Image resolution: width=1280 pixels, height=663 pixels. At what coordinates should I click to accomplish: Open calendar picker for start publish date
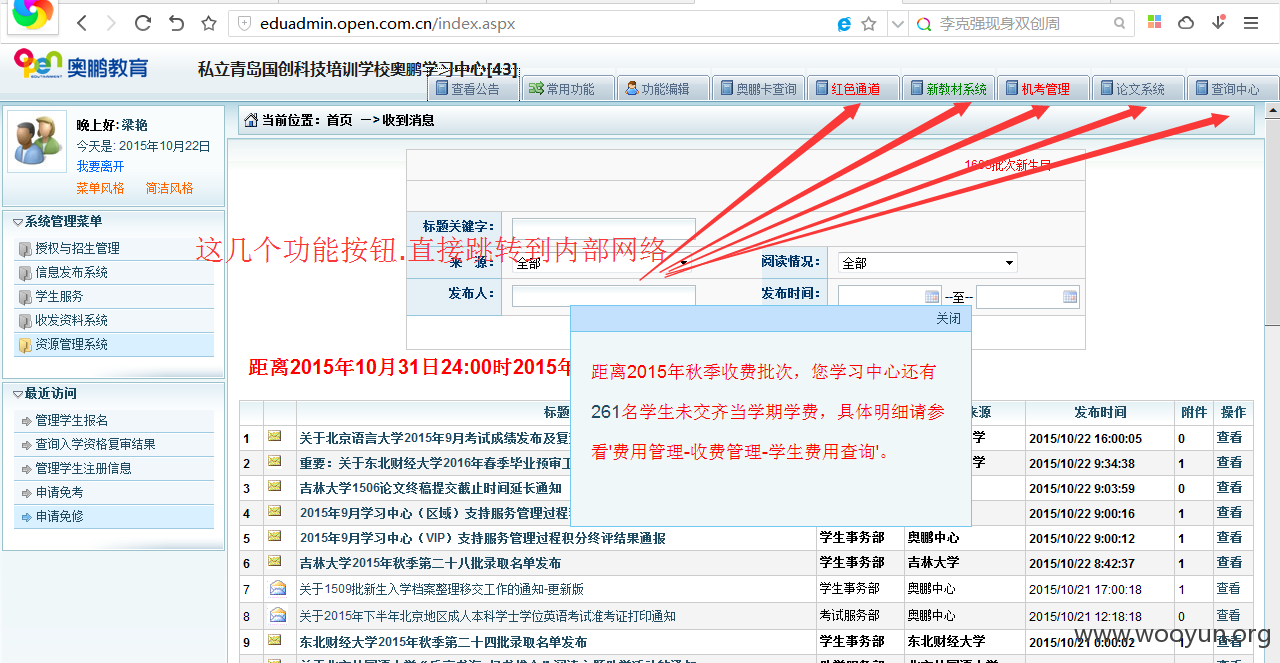coord(932,297)
